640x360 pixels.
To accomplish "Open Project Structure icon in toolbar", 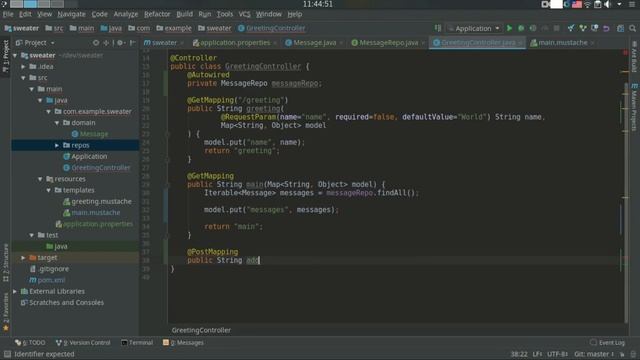I will (x=620, y=28).
